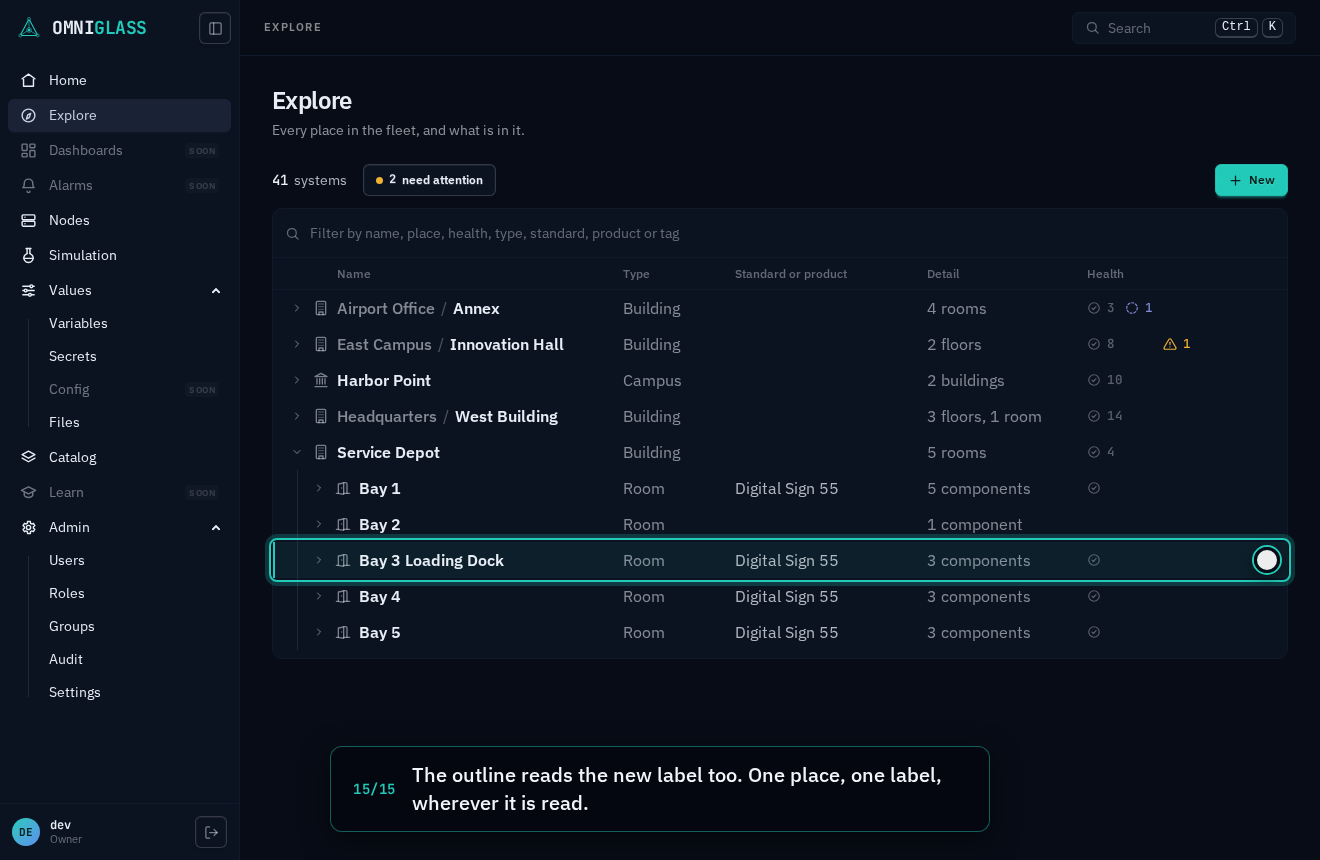Screen dimensions: 1320x860
Task: Click the campus icon for Harbor Point
Action: pyautogui.click(x=321, y=380)
